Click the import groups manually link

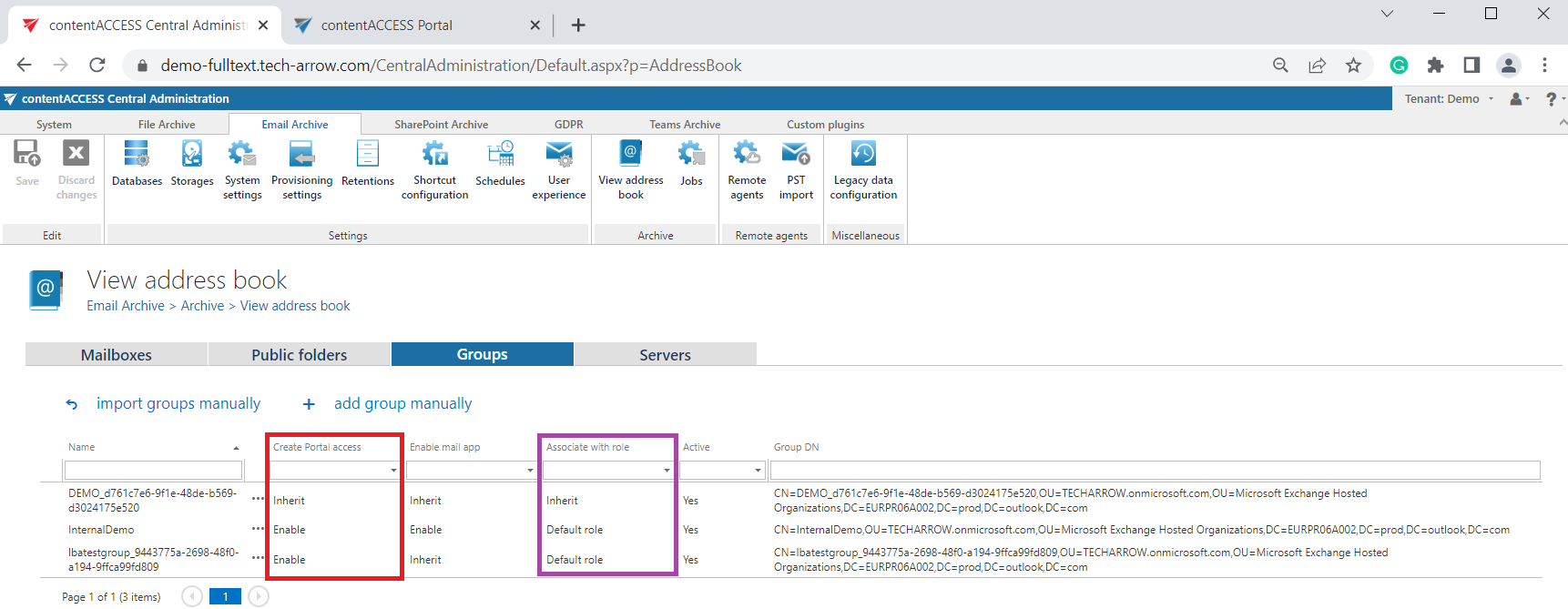(178, 403)
